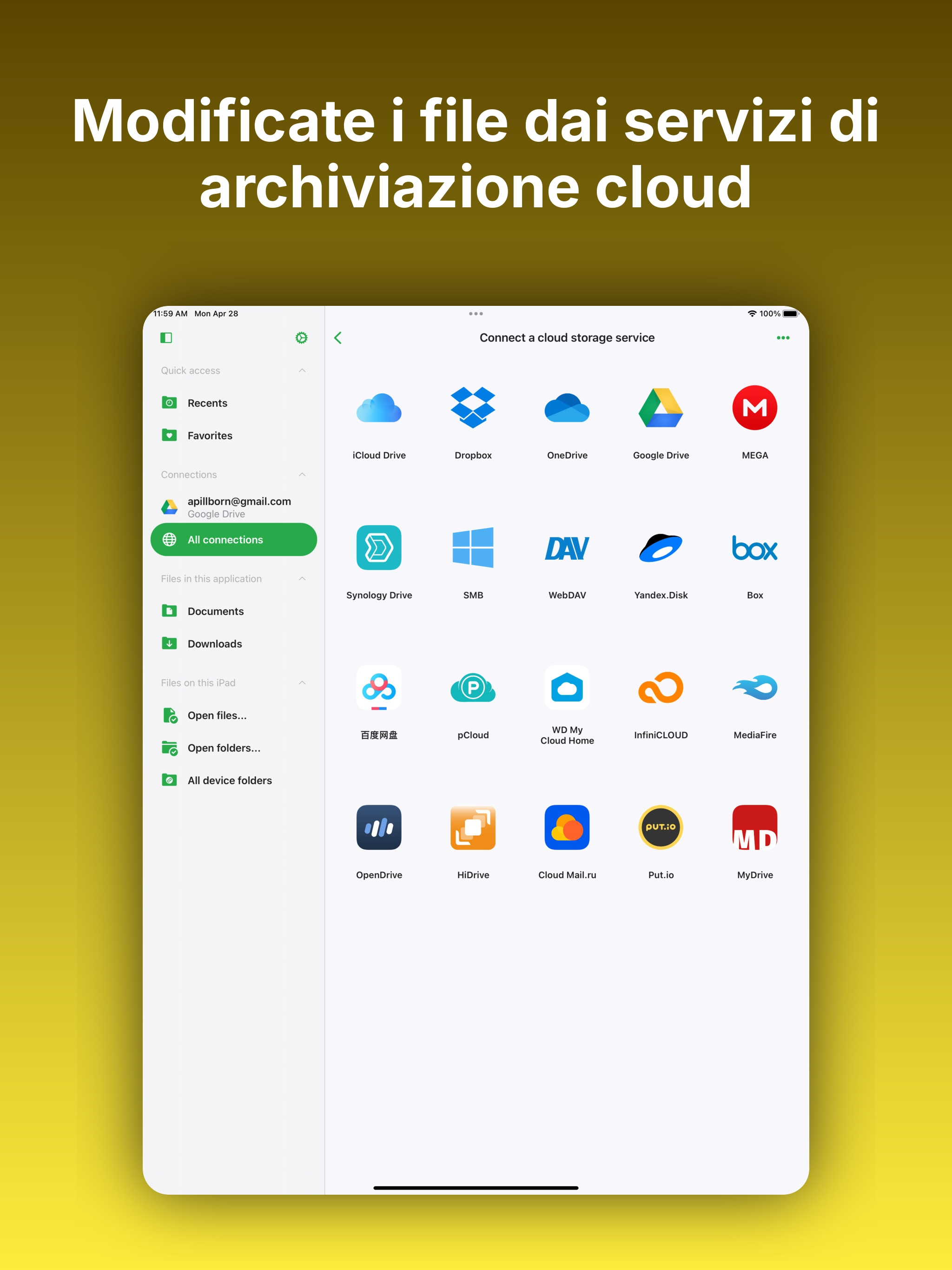Connect the Box service
Viewport: 952px width, 1270px height.
pos(755,548)
